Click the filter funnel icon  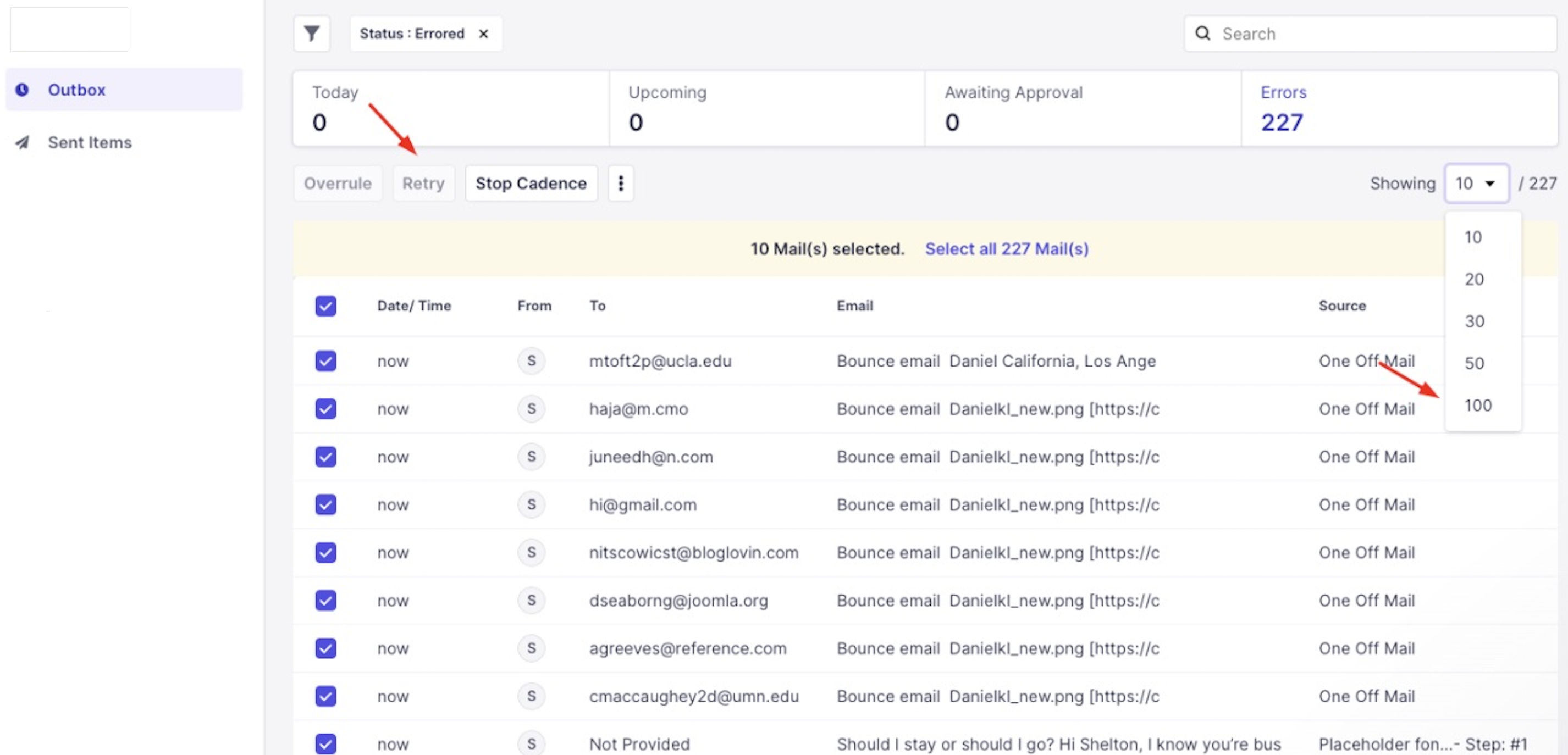pyautogui.click(x=312, y=34)
